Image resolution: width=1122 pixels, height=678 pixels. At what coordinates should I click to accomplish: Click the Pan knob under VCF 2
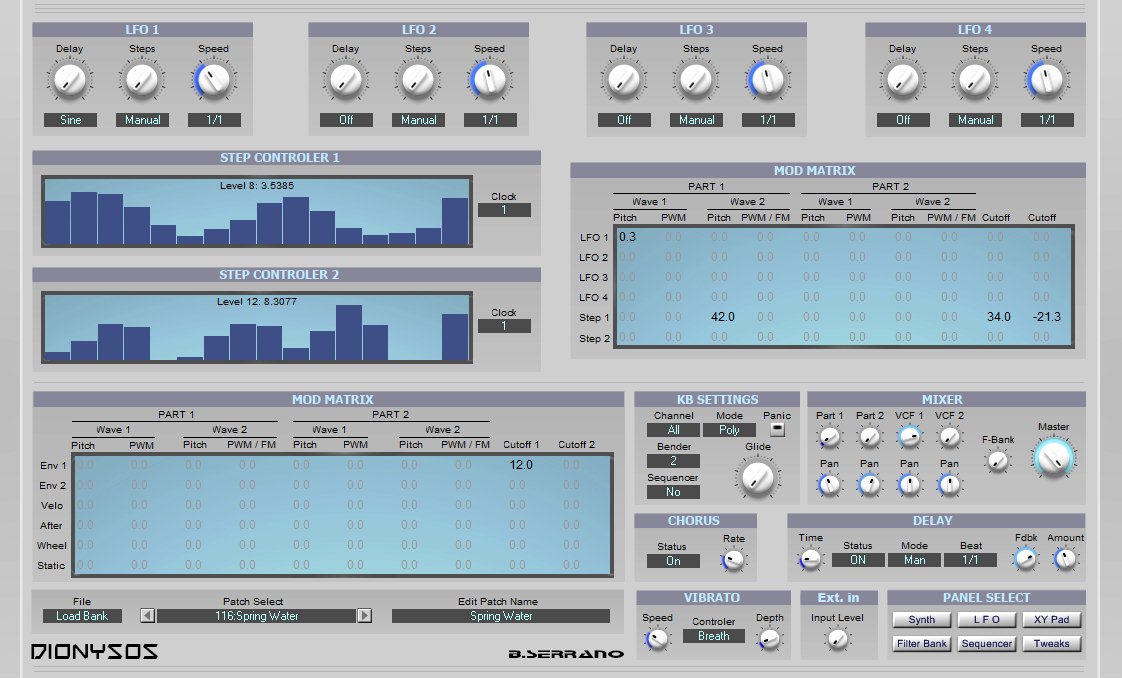point(950,485)
